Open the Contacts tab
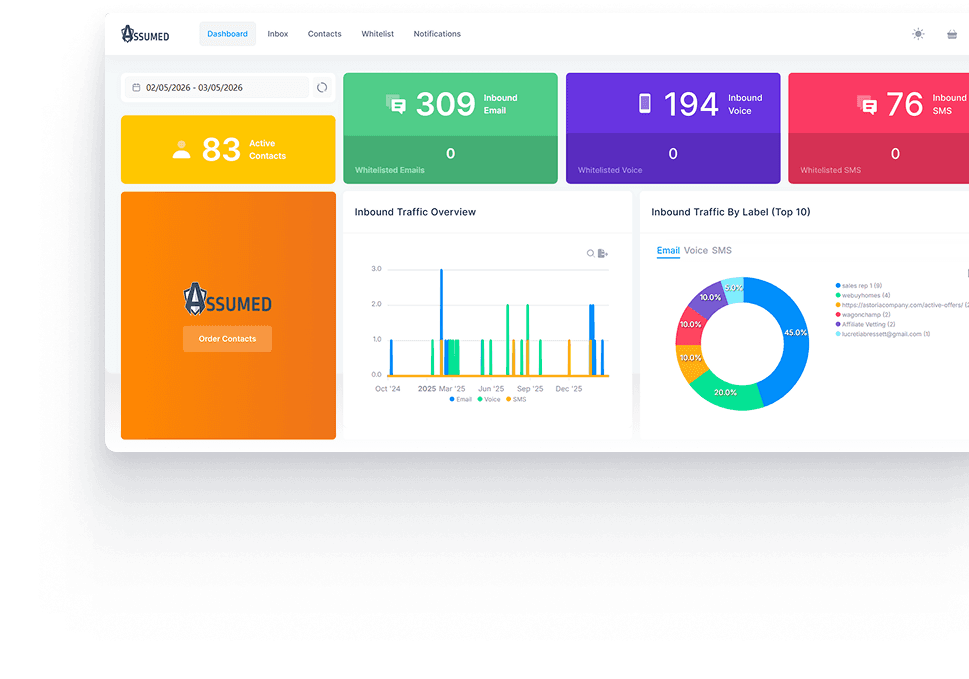Screen dimensions: 969x679 point(324,34)
